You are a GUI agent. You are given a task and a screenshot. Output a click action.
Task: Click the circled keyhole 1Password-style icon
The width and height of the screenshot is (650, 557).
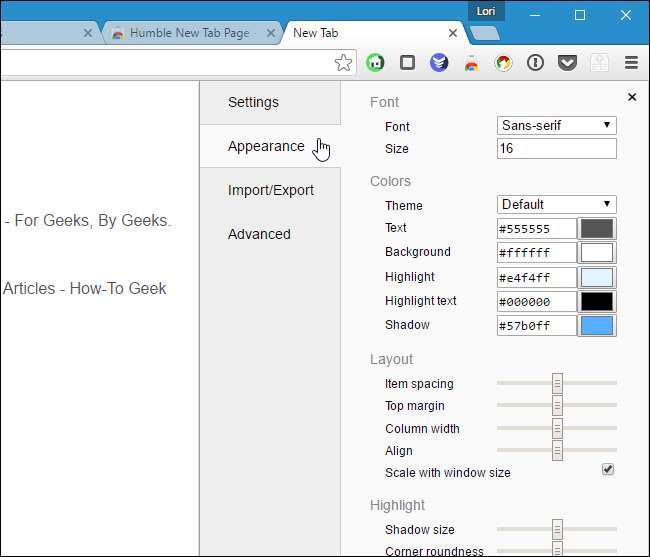click(535, 63)
